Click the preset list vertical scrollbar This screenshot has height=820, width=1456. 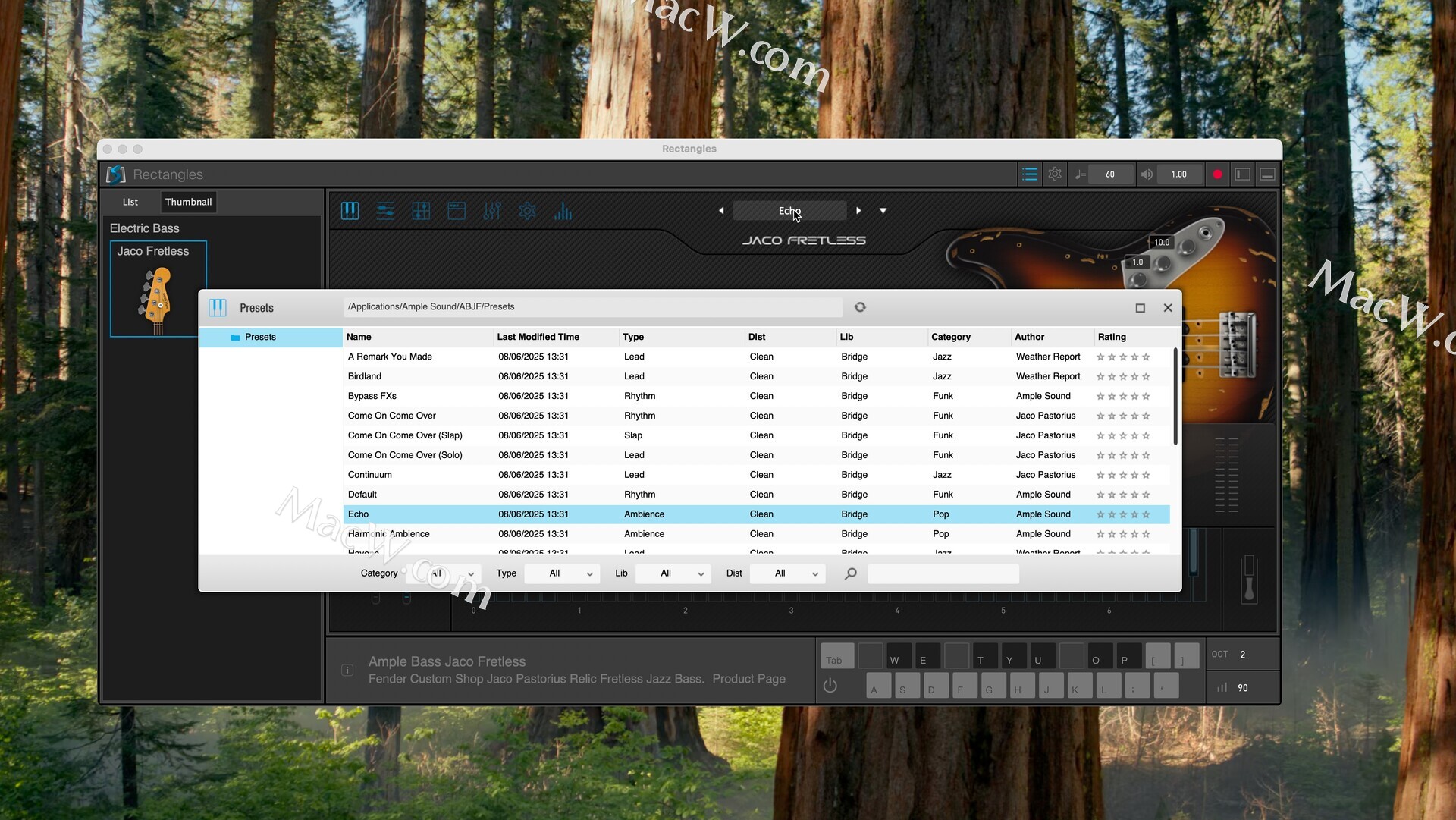click(x=1175, y=397)
